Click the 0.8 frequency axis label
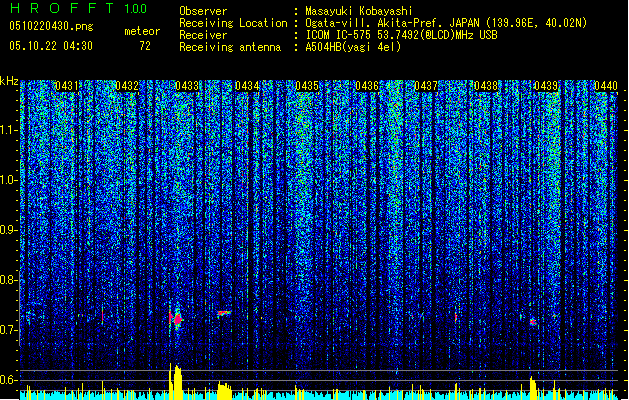Image resolution: width=629 pixels, height=400 pixels. (8, 280)
